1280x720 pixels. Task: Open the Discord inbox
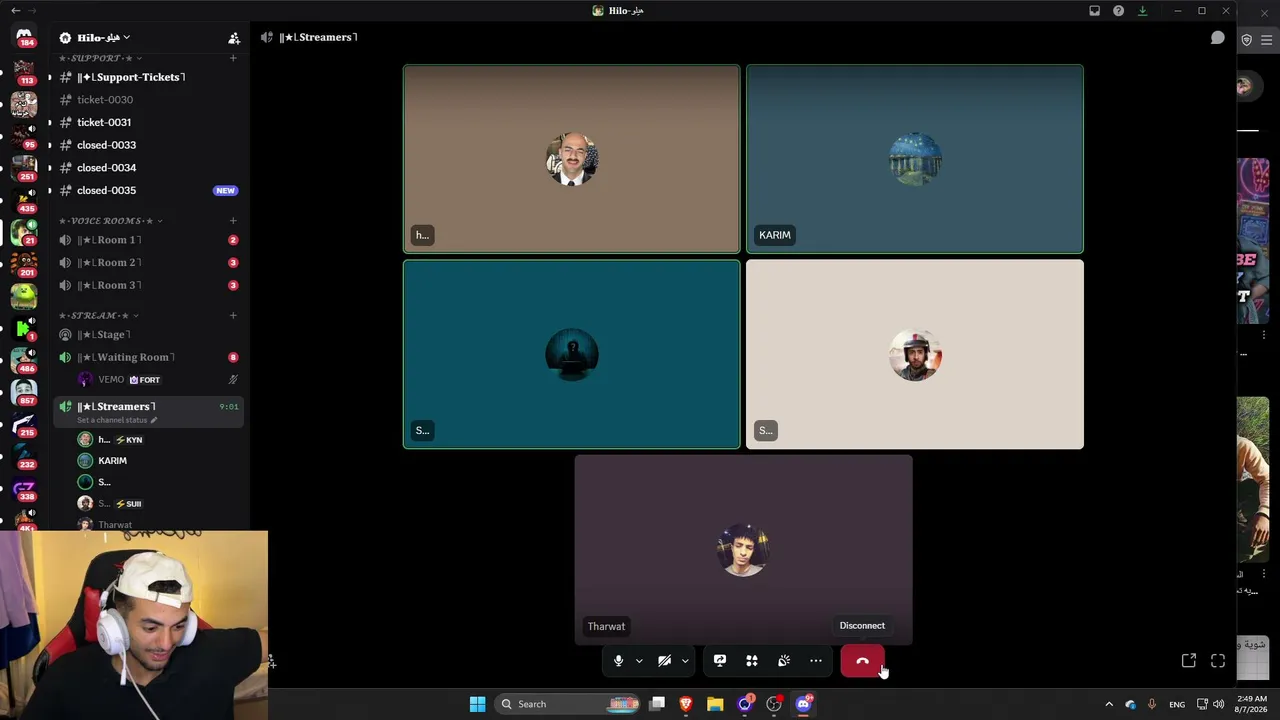click(1095, 11)
